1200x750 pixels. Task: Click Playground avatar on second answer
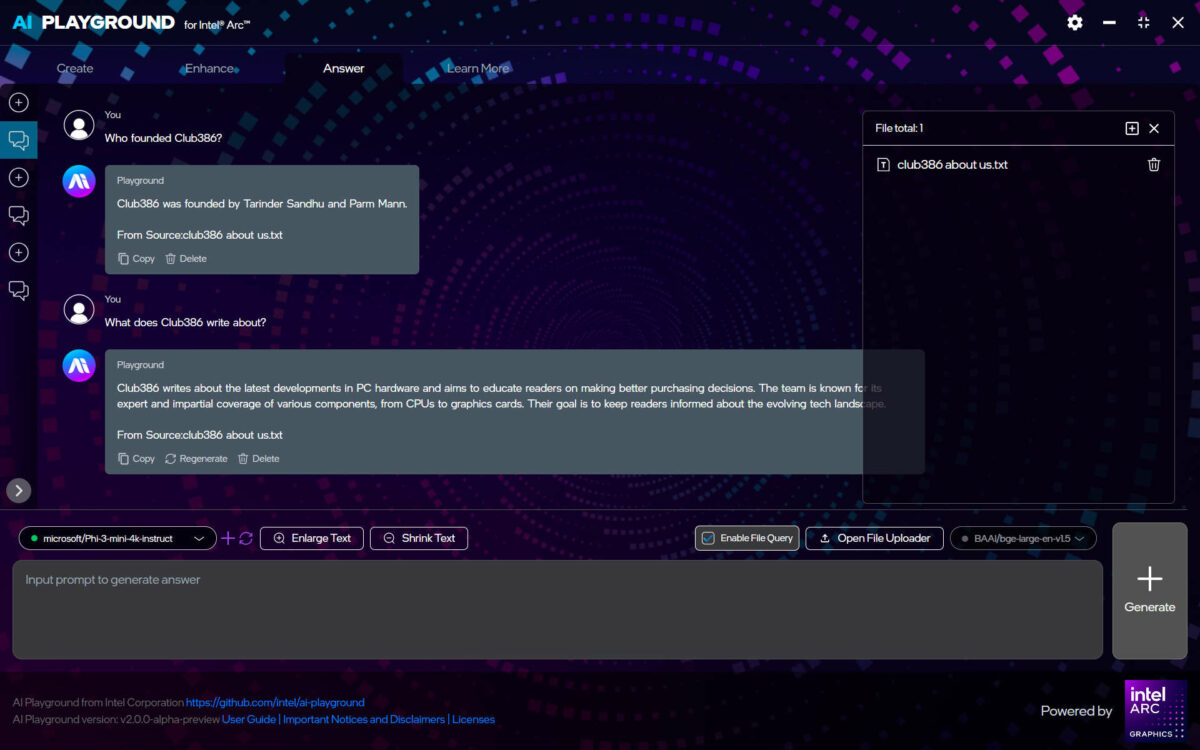[79, 365]
